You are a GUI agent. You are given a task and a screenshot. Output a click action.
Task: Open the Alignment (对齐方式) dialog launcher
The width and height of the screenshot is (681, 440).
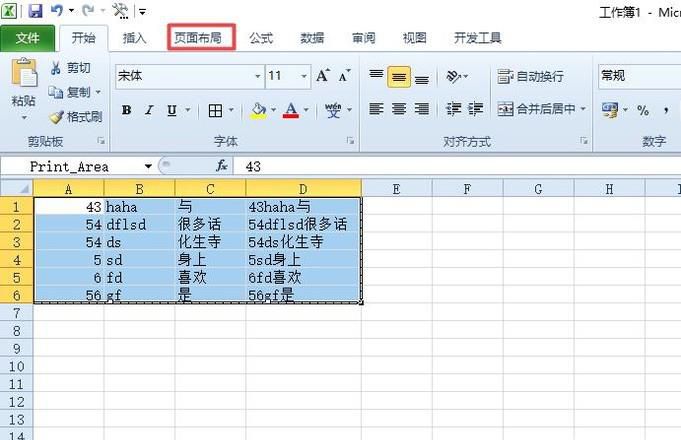584,141
